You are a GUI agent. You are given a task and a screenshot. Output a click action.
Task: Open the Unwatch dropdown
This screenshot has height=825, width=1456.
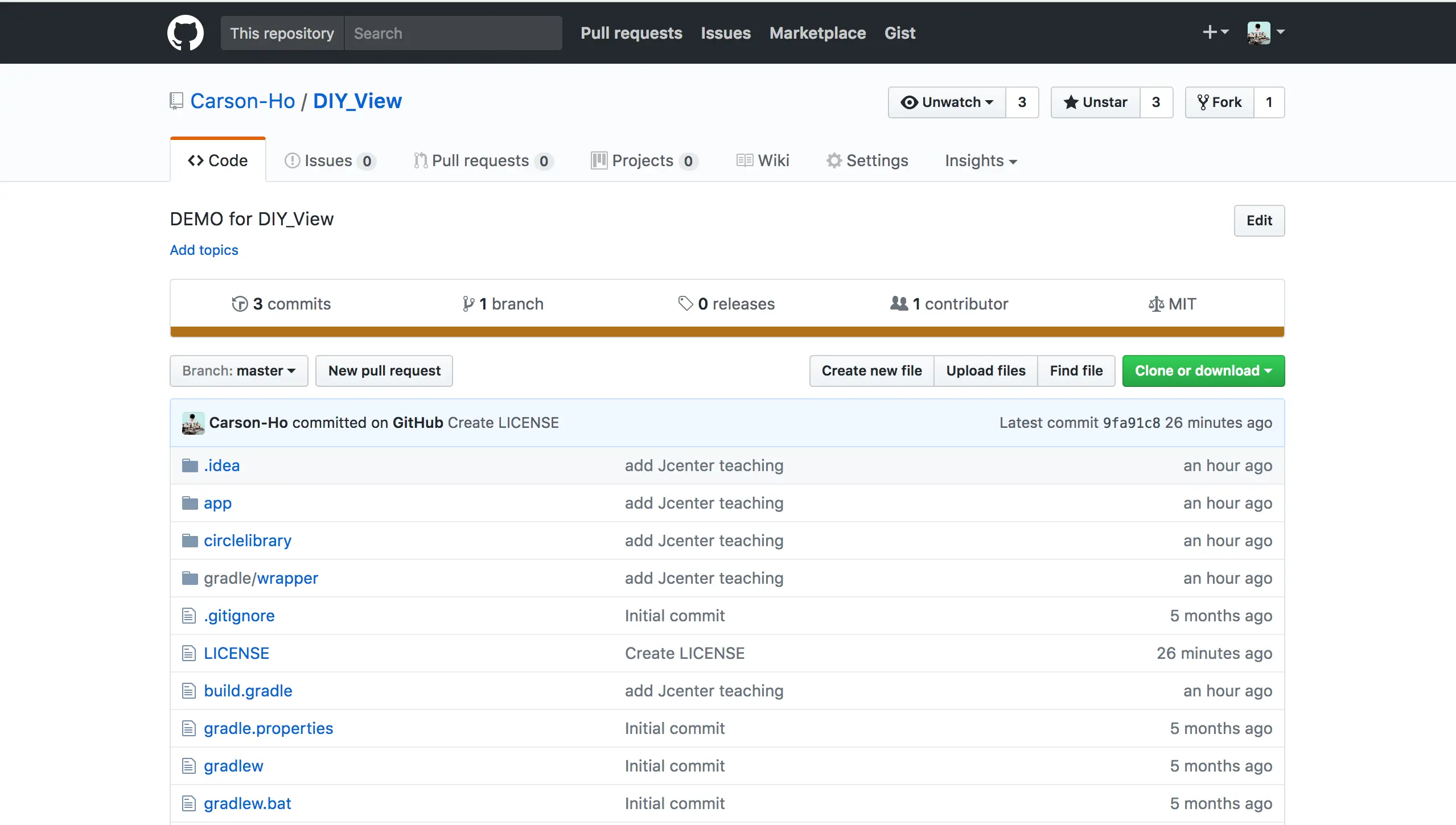point(947,102)
